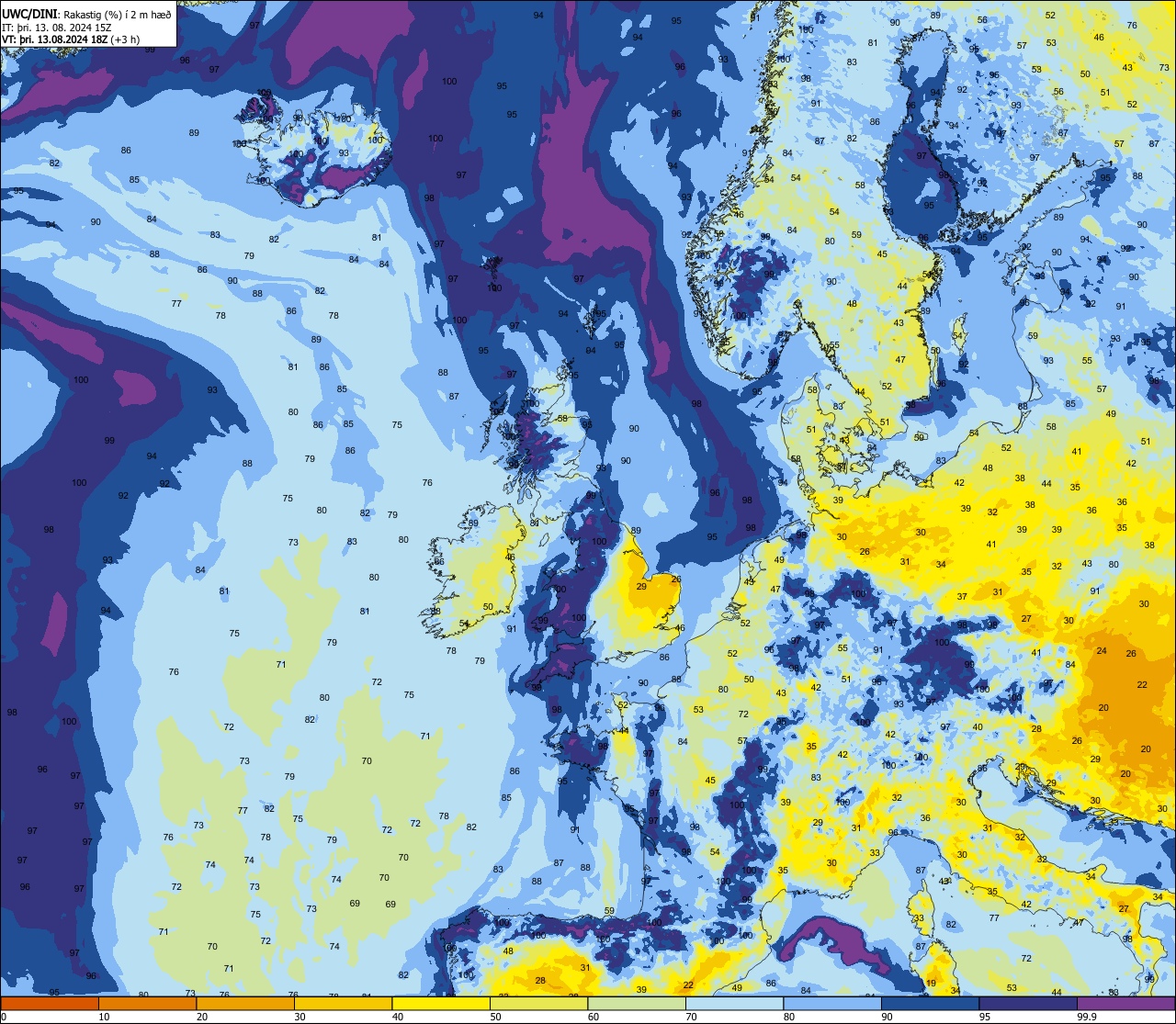1176x1024 pixels.
Task: Select the 30–40 percent legend swatch
Action: pyautogui.click(x=343, y=1003)
